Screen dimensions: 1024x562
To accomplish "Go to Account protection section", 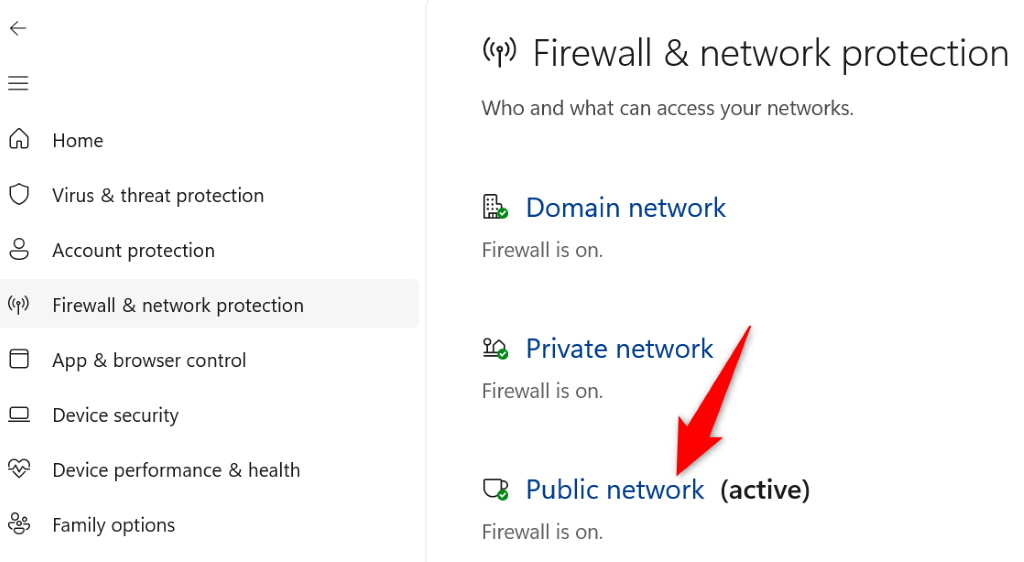I will click(x=133, y=250).
